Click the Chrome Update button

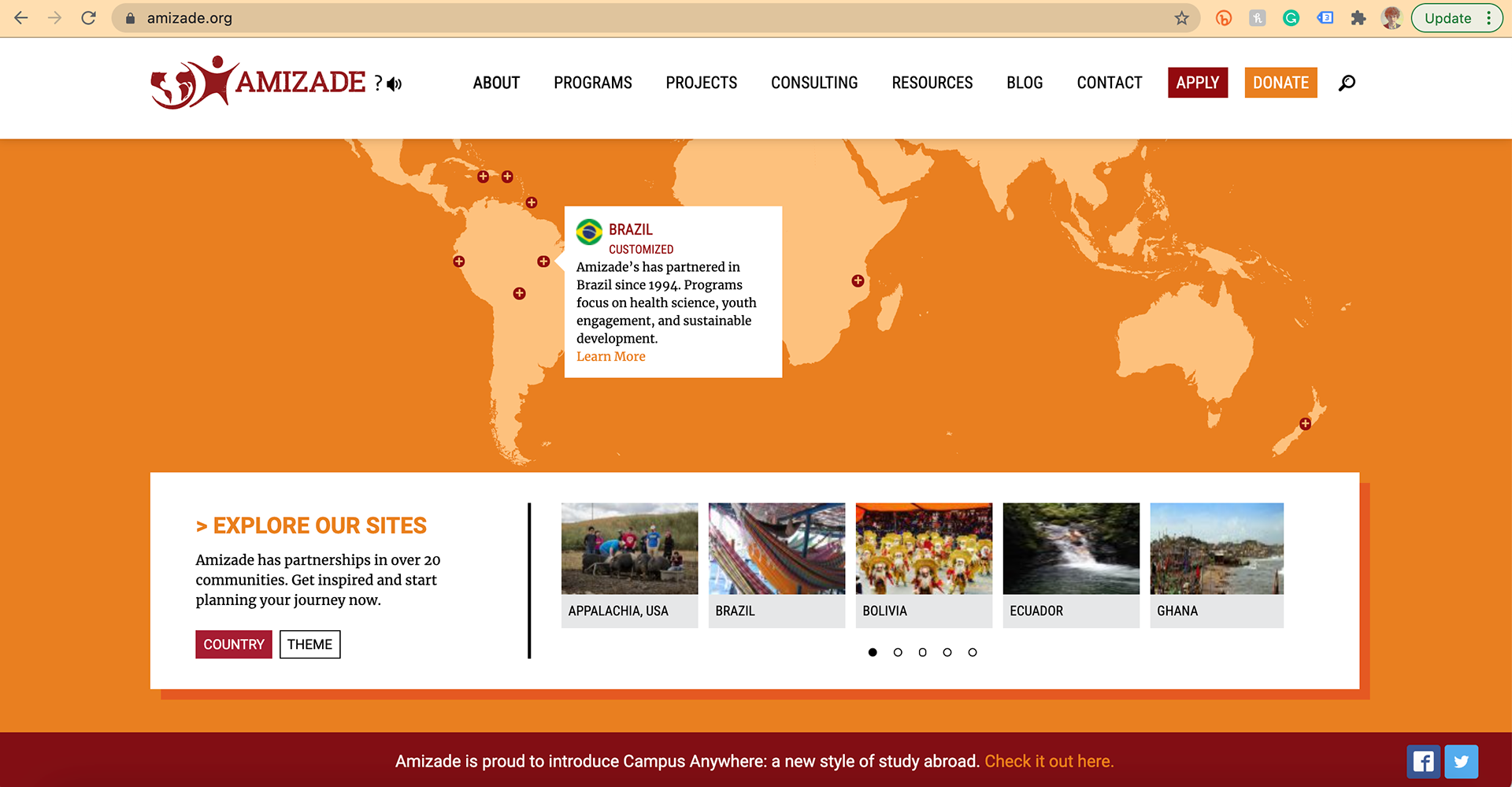pyautogui.click(x=1447, y=18)
